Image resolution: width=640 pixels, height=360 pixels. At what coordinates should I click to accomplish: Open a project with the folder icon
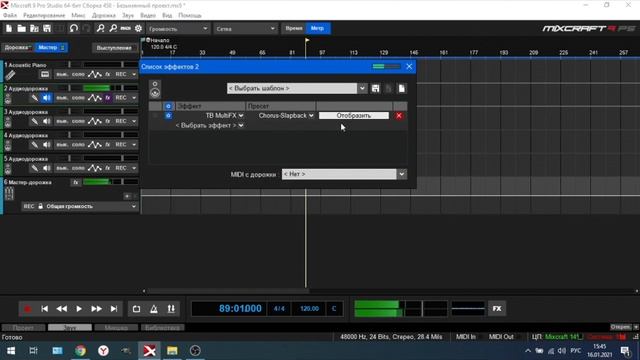coord(21,29)
